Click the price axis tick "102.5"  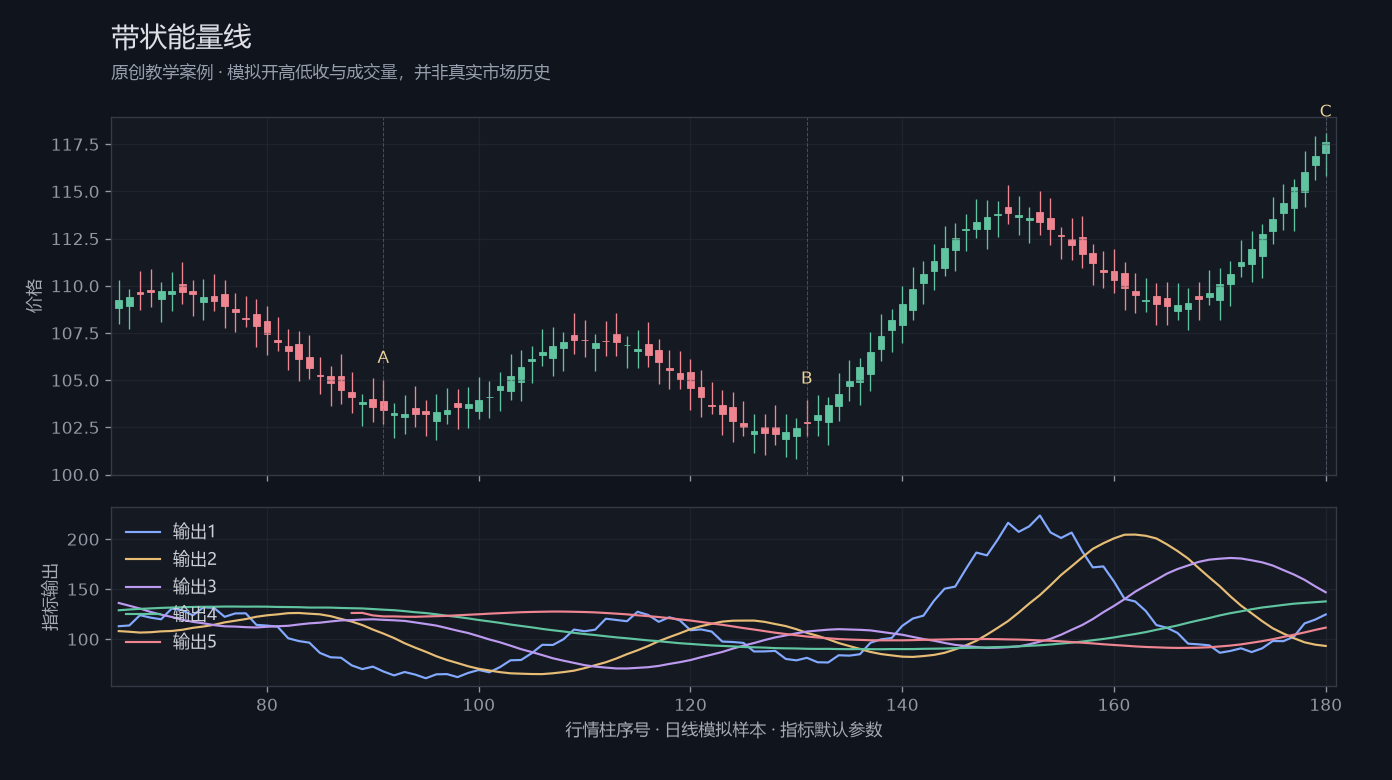pyautogui.click(x=75, y=428)
